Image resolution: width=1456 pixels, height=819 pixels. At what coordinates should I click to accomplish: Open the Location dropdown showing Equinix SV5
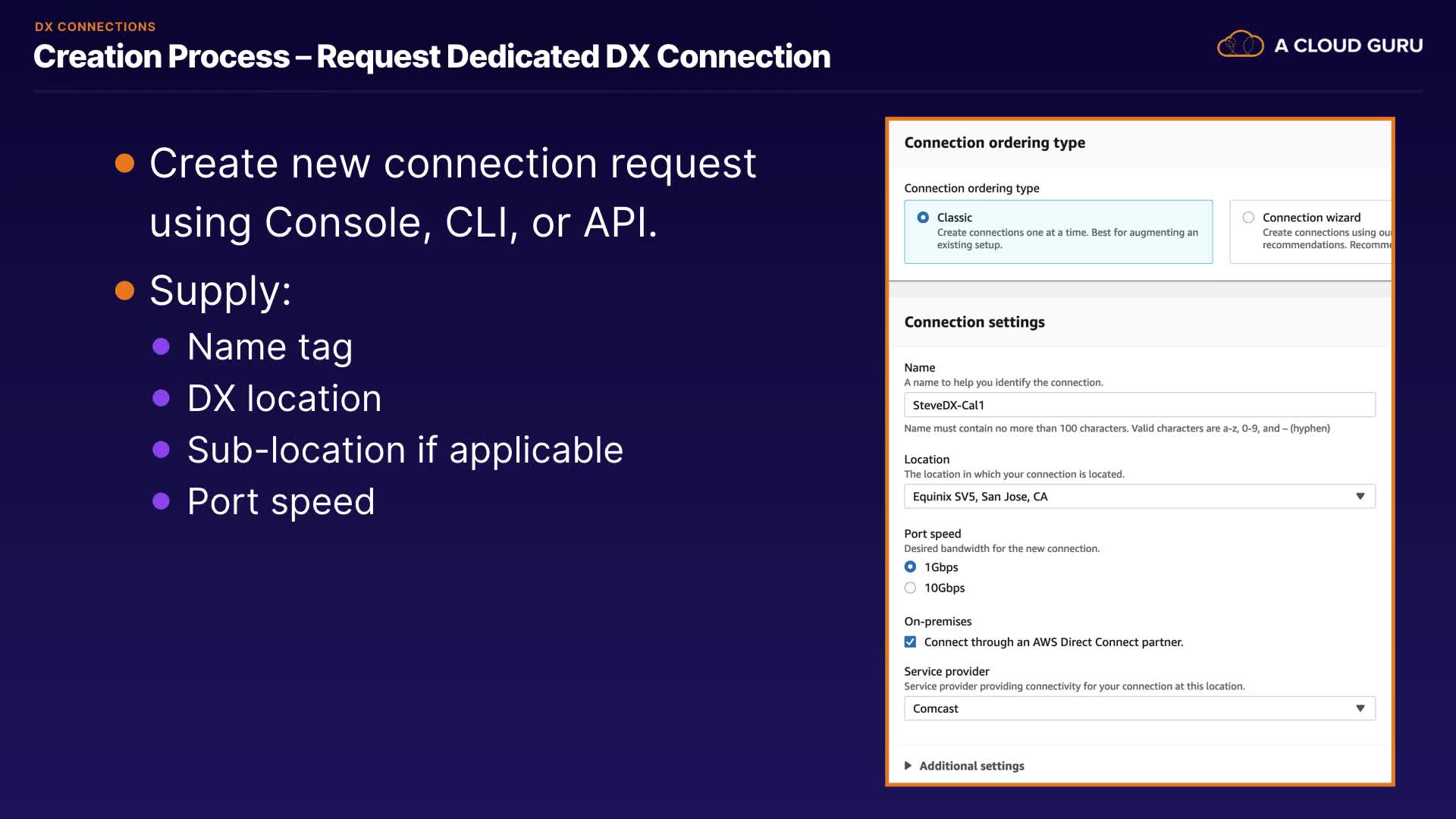coord(1130,497)
